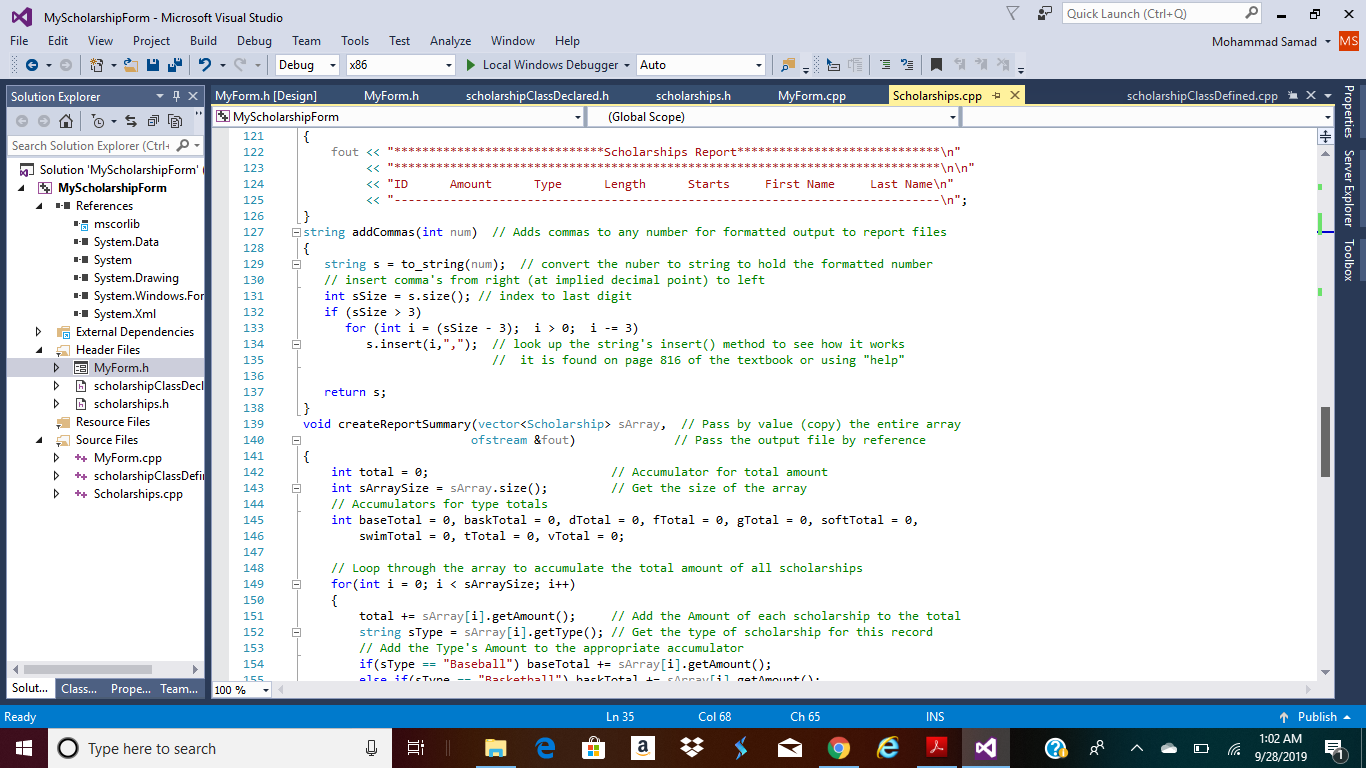The image size is (1366, 768).
Task: Switch to the scholarshipClassDeclared.h tab
Action: 537,96
